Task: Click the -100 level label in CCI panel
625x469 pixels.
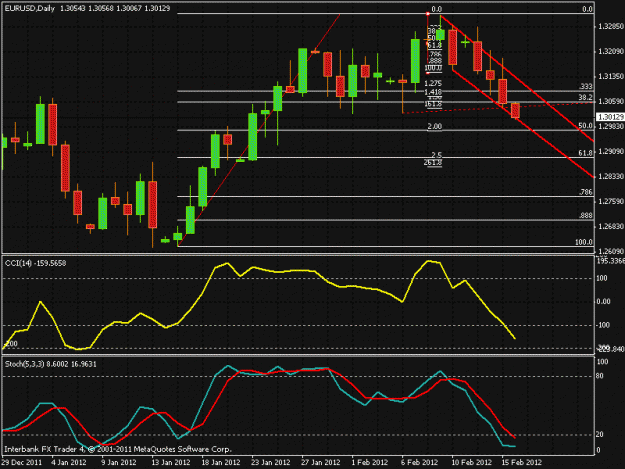Action: click(603, 325)
